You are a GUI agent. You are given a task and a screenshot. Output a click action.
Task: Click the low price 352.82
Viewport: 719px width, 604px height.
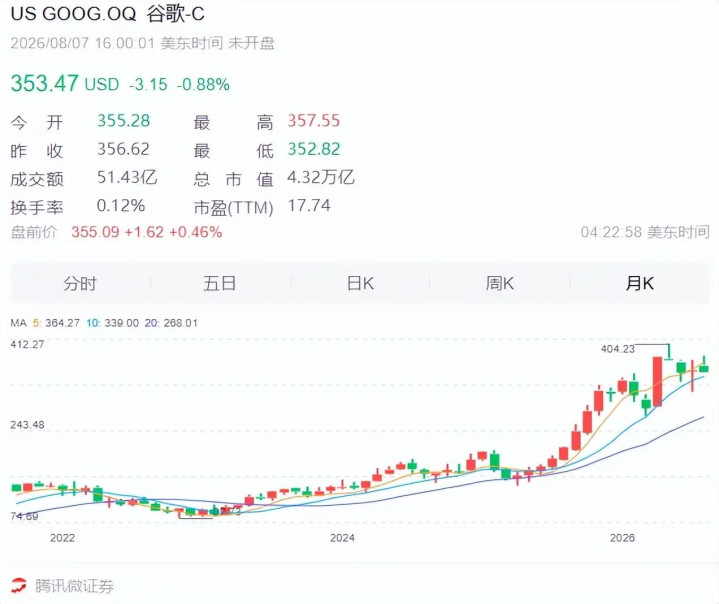(314, 149)
